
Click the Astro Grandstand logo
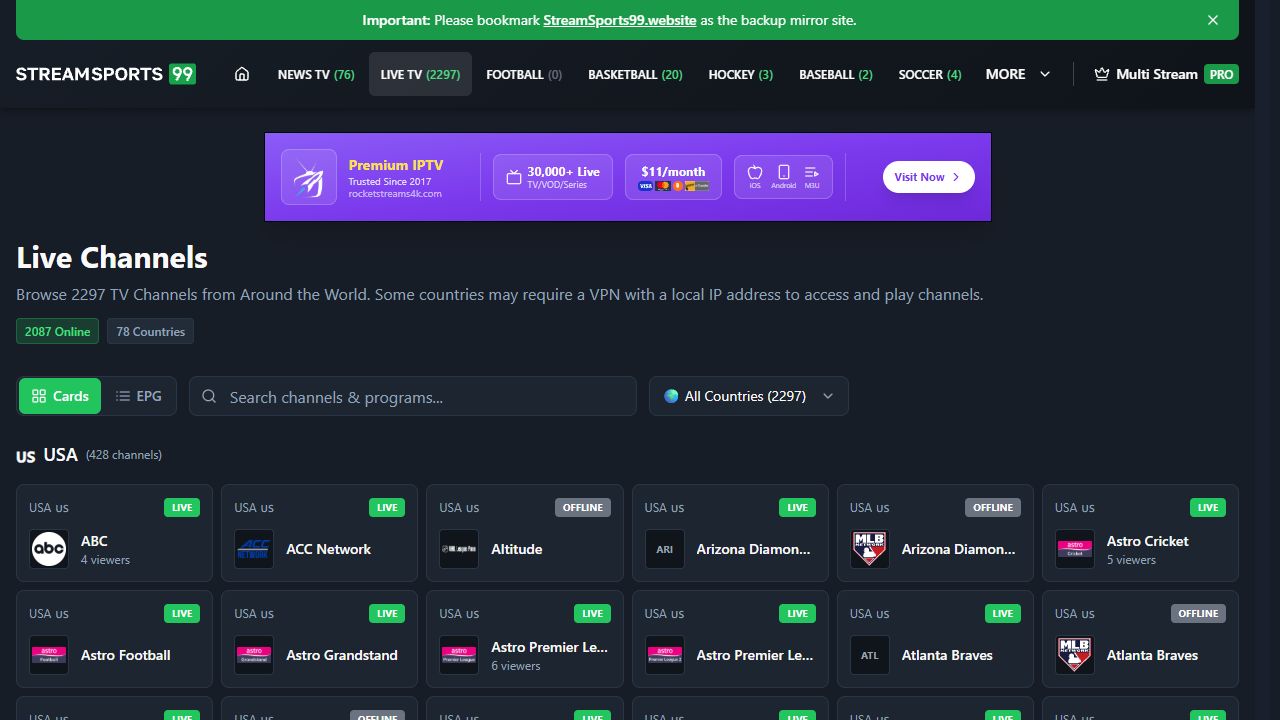click(x=254, y=655)
